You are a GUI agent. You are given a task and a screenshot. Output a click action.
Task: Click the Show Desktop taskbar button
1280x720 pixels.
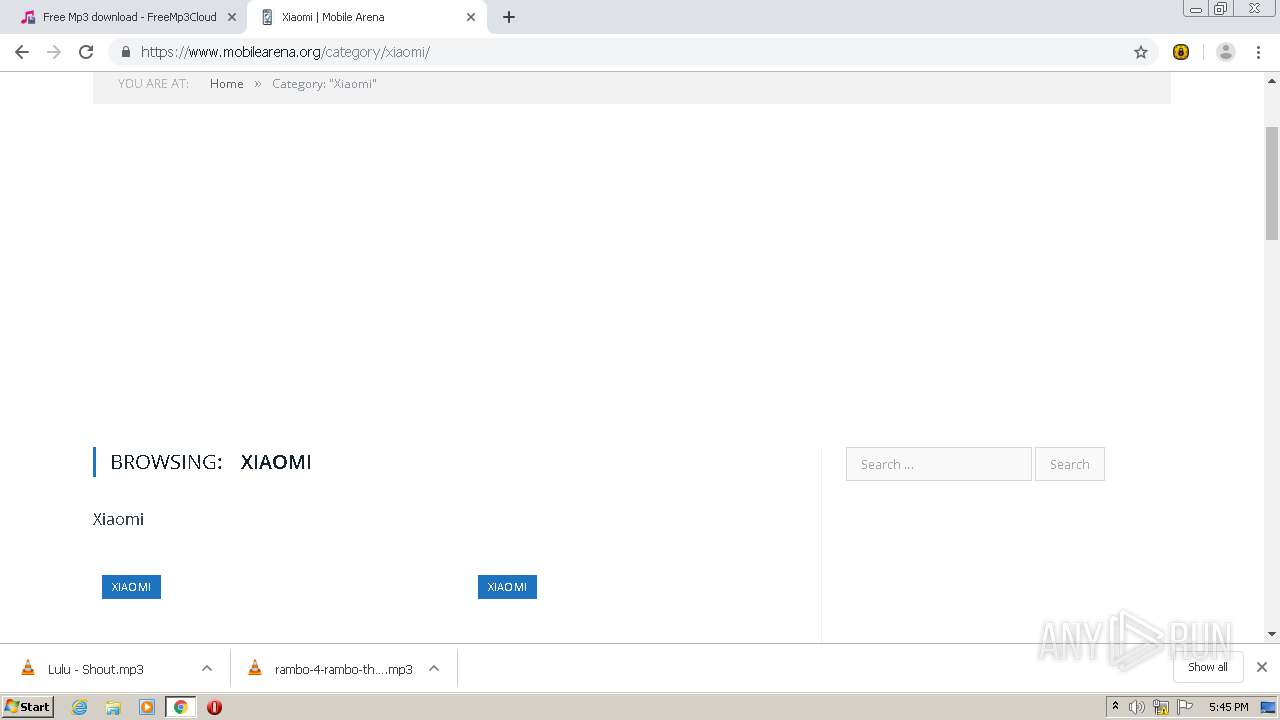coord(1268,707)
